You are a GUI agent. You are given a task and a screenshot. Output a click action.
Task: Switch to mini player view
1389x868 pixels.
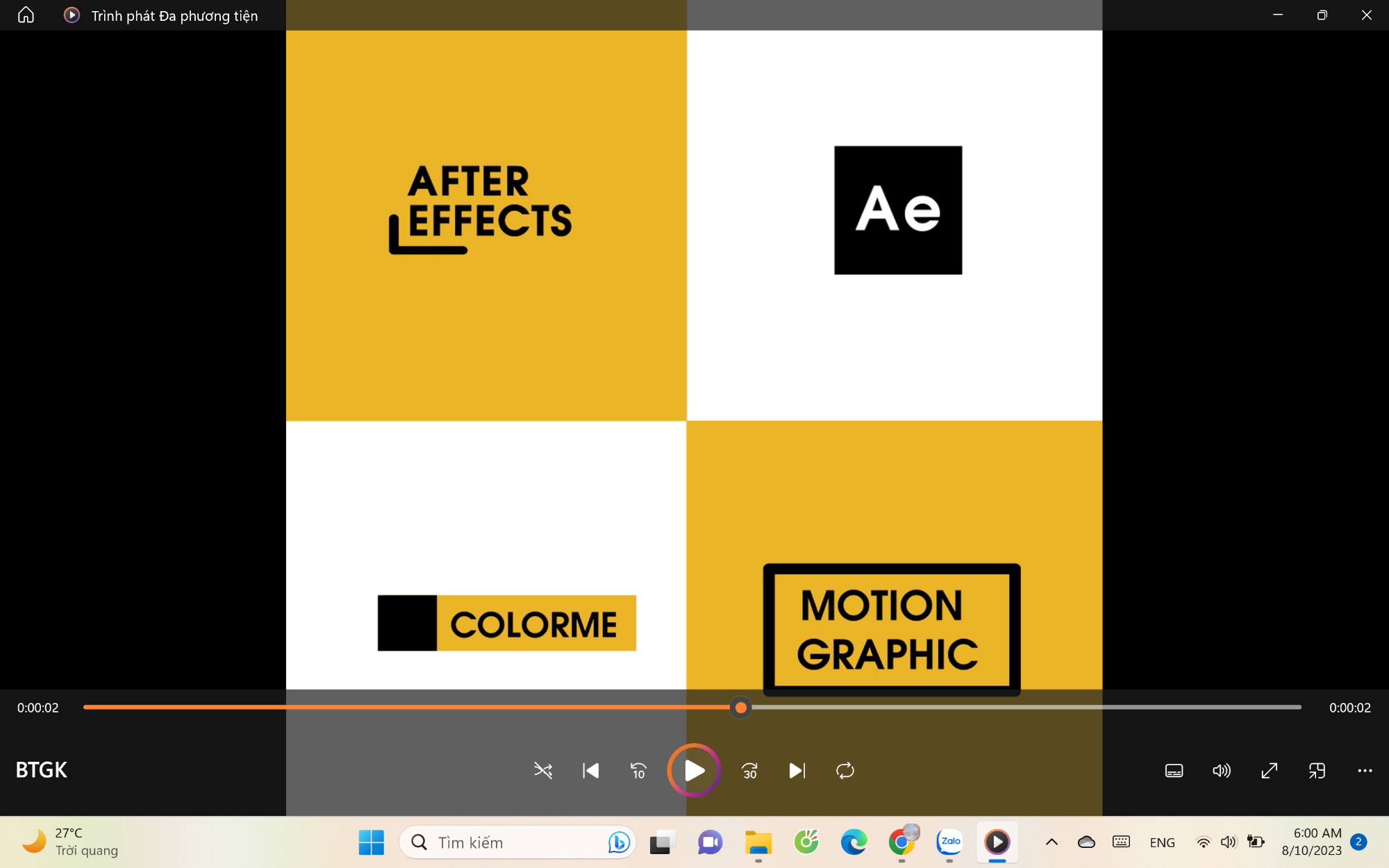point(1317,770)
